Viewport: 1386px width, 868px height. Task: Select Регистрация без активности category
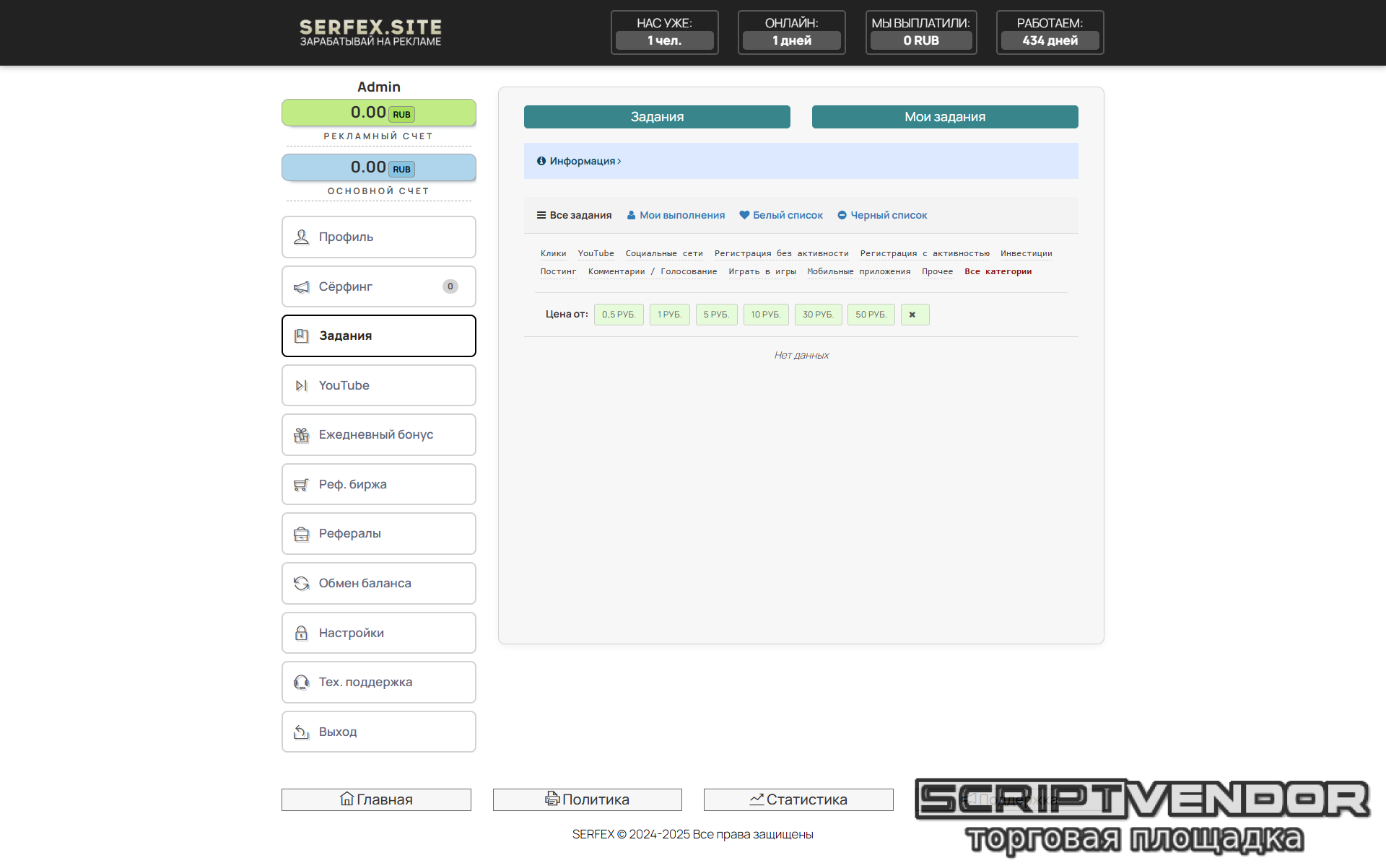[781, 253]
